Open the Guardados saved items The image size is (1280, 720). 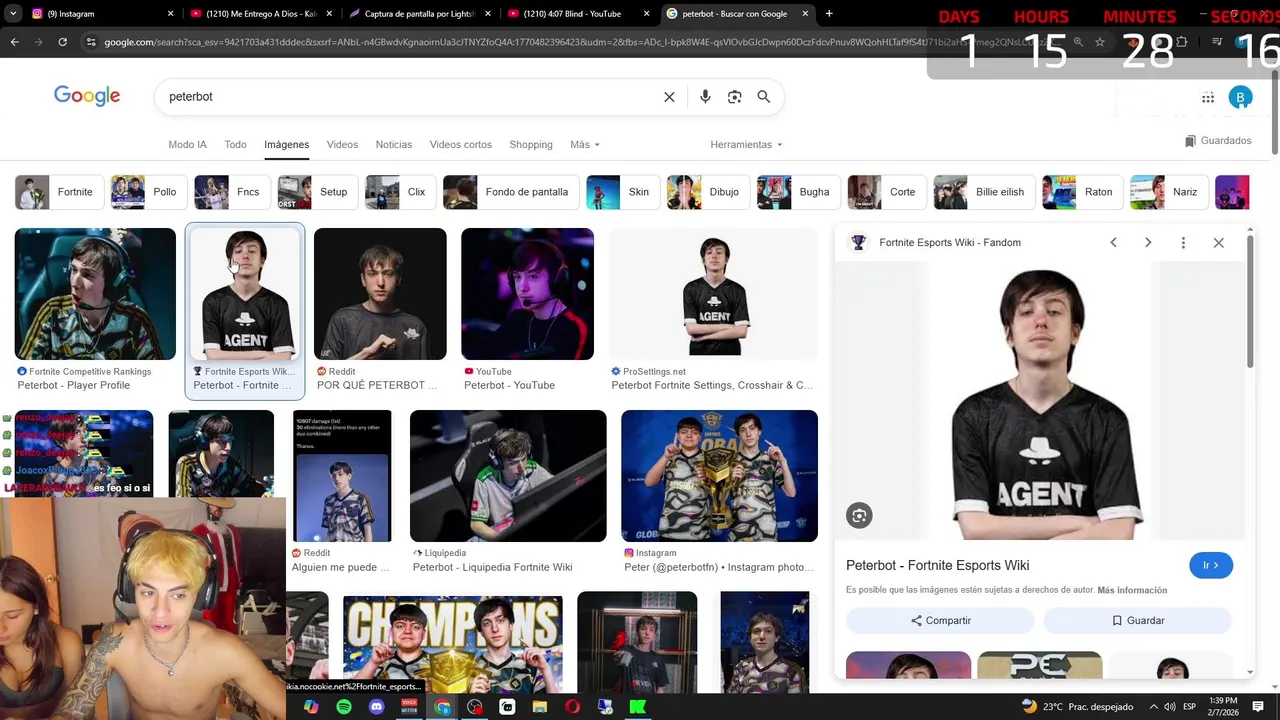pyautogui.click(x=1217, y=141)
